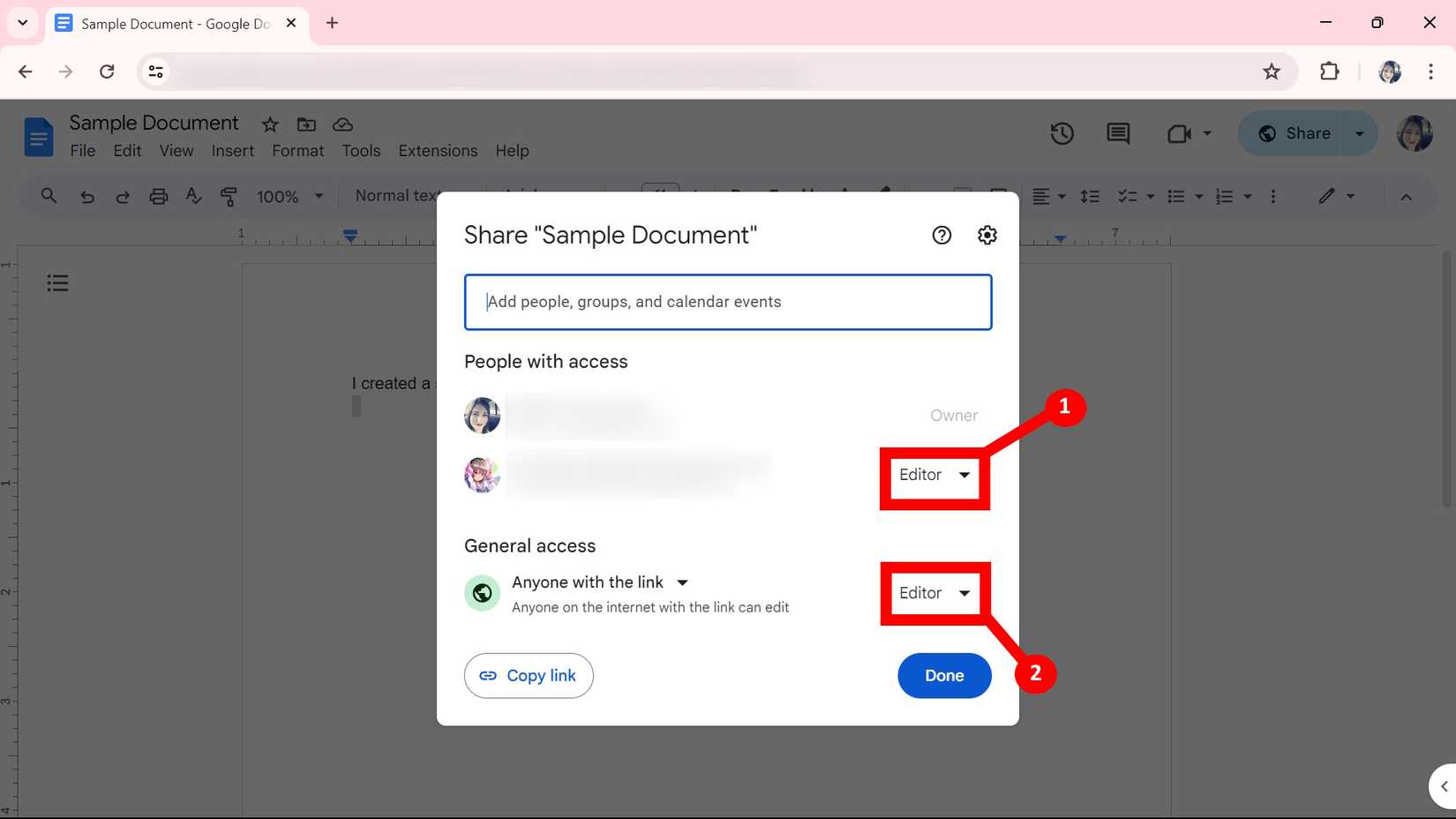Viewport: 1456px width, 819px height.
Task: Click the move to folder icon
Action: [306, 124]
